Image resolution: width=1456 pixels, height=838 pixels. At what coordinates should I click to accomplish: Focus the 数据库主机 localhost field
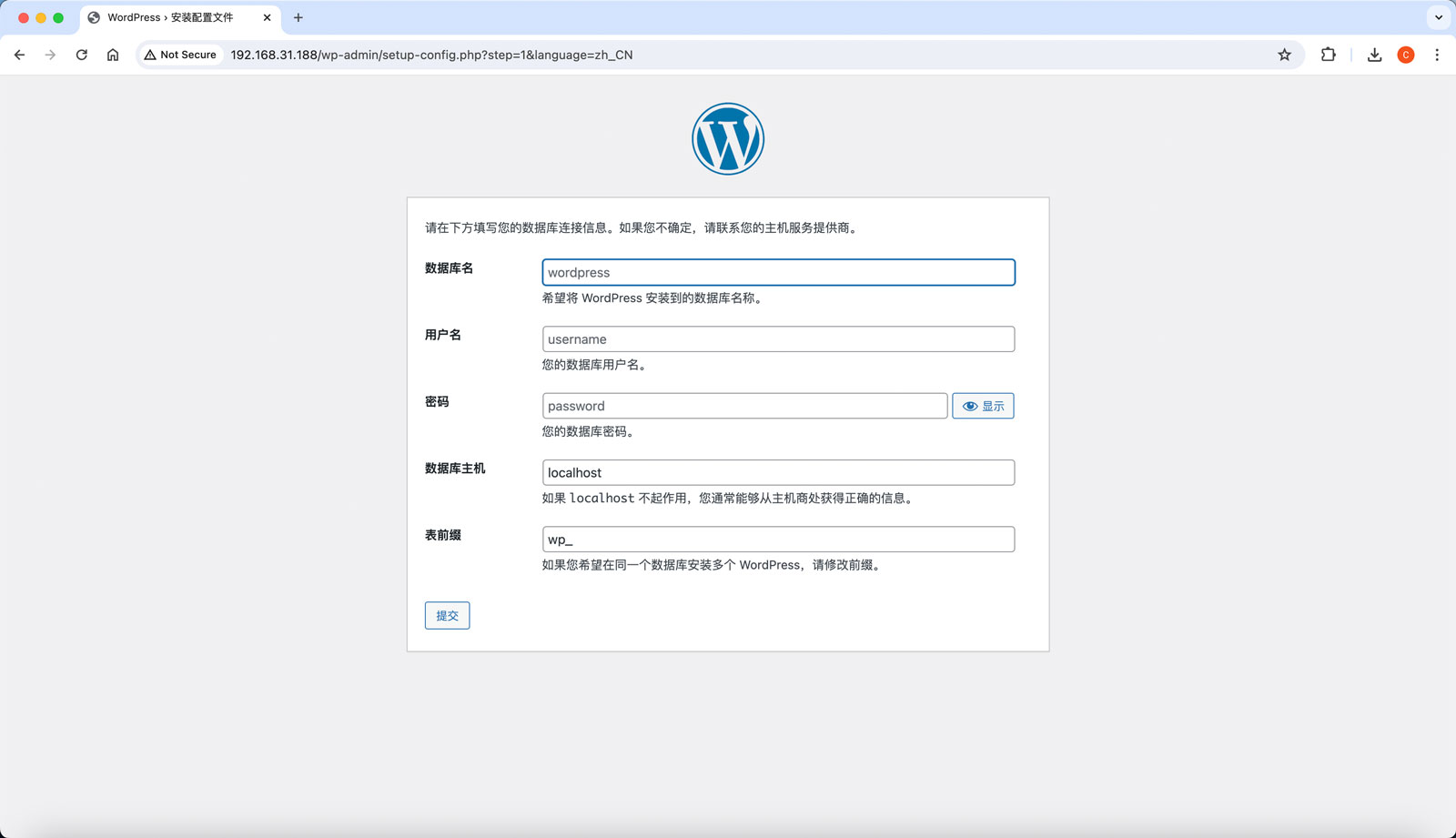coord(778,472)
